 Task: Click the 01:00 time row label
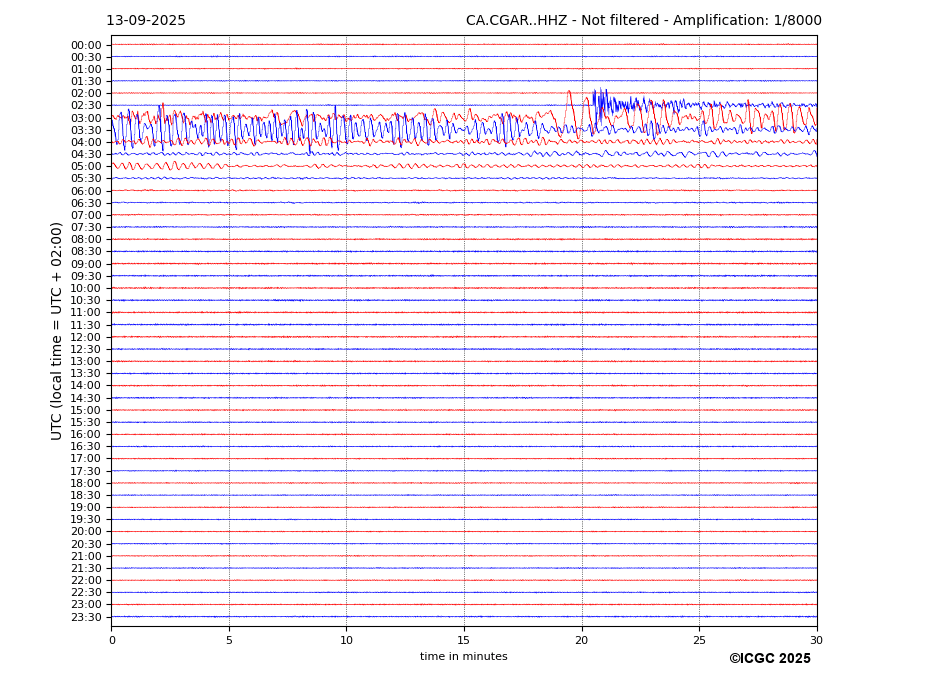pos(86,70)
